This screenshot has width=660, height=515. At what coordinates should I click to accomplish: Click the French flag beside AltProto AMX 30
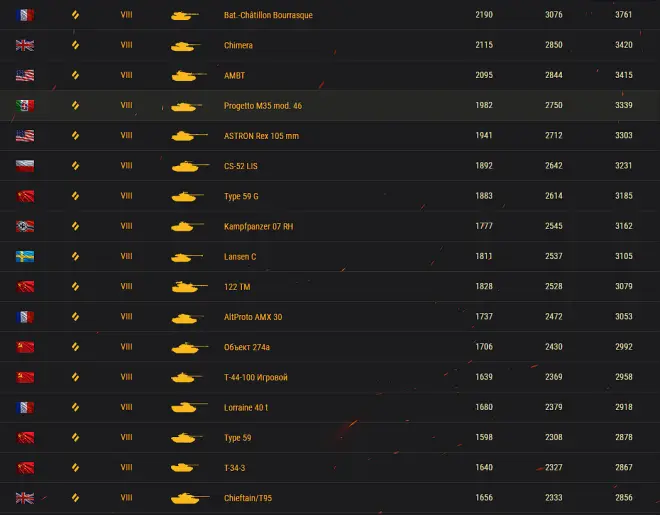[x=25, y=316]
